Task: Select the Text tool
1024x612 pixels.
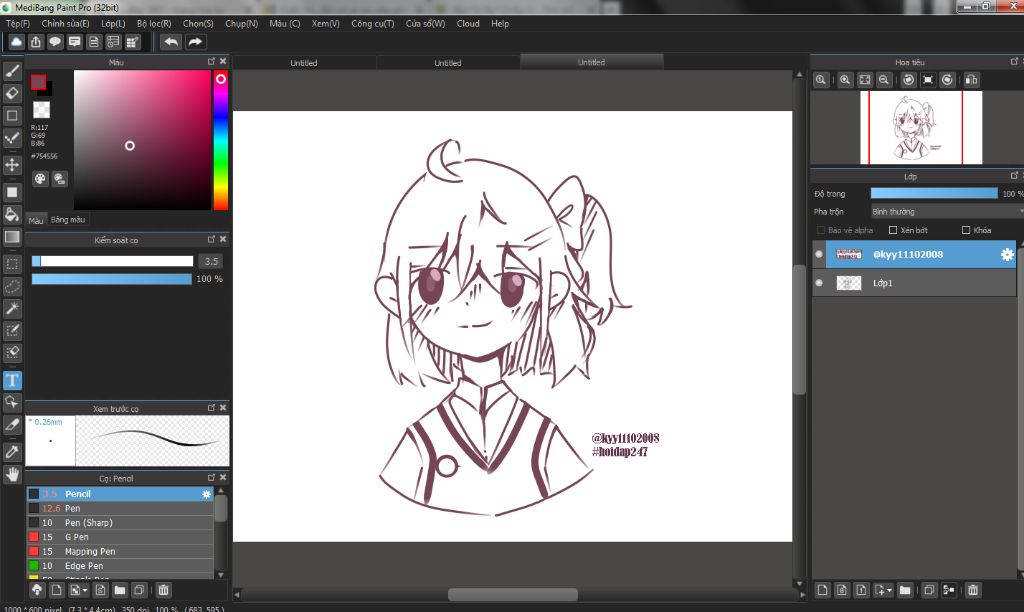Action: 12,380
